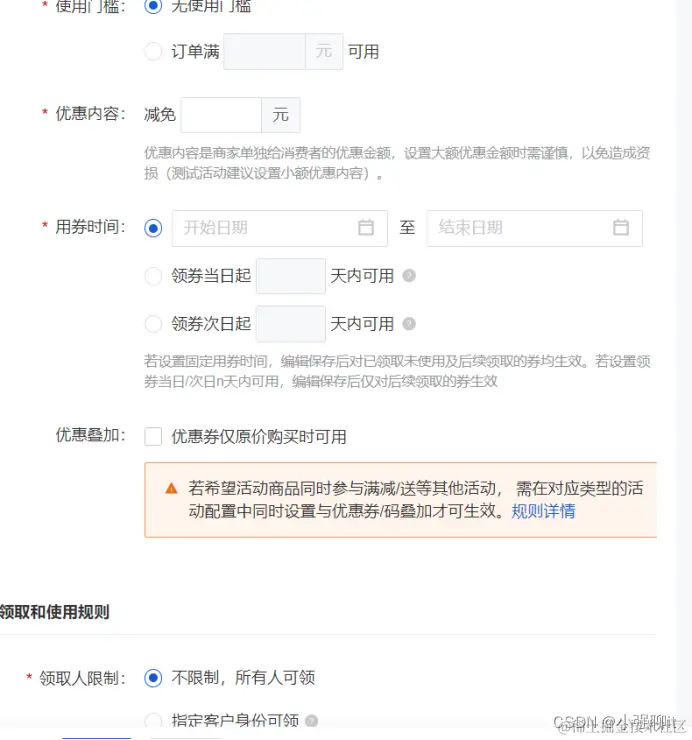Viewport: 692px width, 740px height.
Task: Select 不限制，所有人可领 radio option
Action: pos(153,678)
